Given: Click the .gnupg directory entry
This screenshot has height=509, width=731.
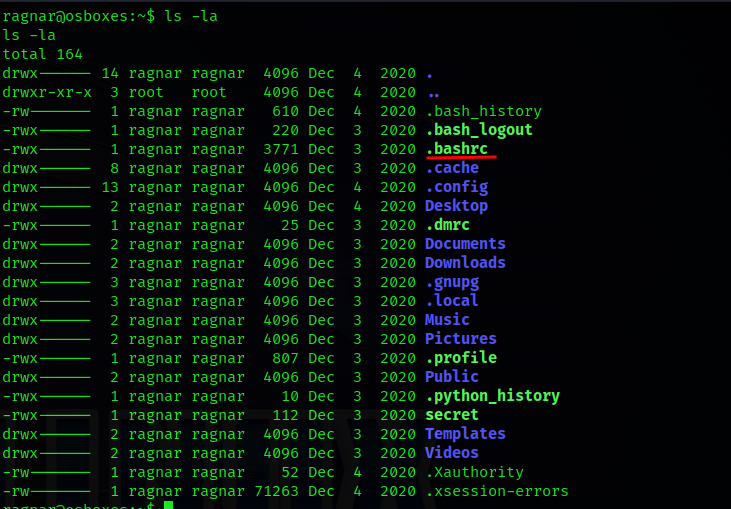Looking at the screenshot, I should 451,282.
